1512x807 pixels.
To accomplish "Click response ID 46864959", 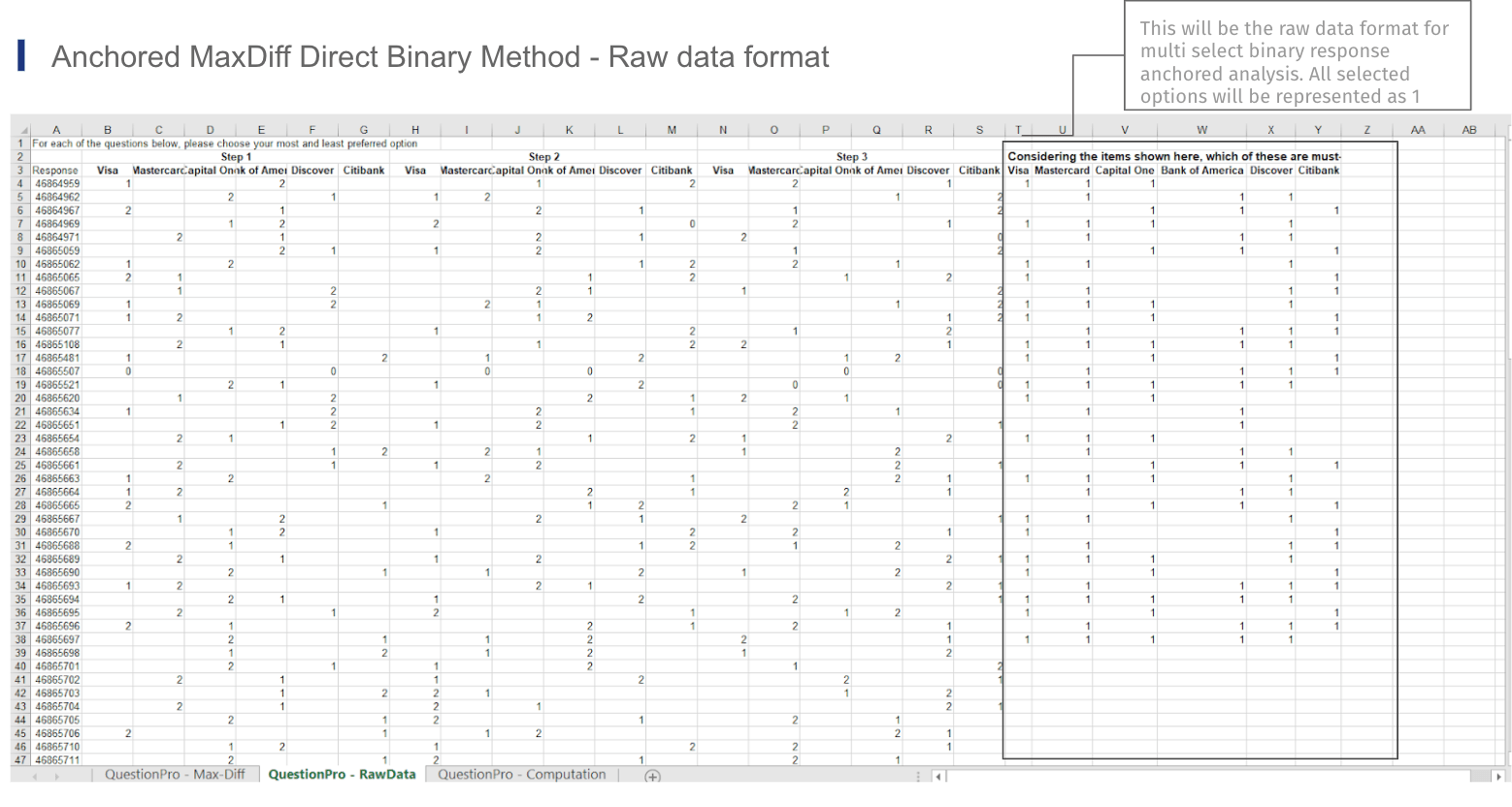I will tap(56, 183).
